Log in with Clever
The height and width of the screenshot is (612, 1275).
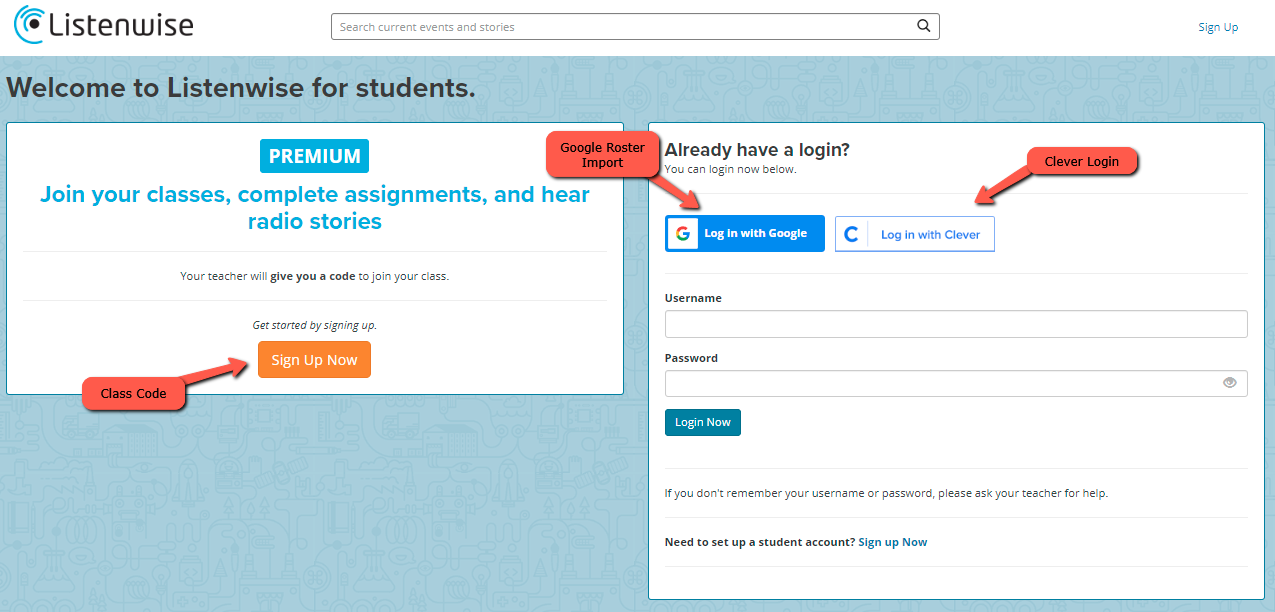[915, 234]
